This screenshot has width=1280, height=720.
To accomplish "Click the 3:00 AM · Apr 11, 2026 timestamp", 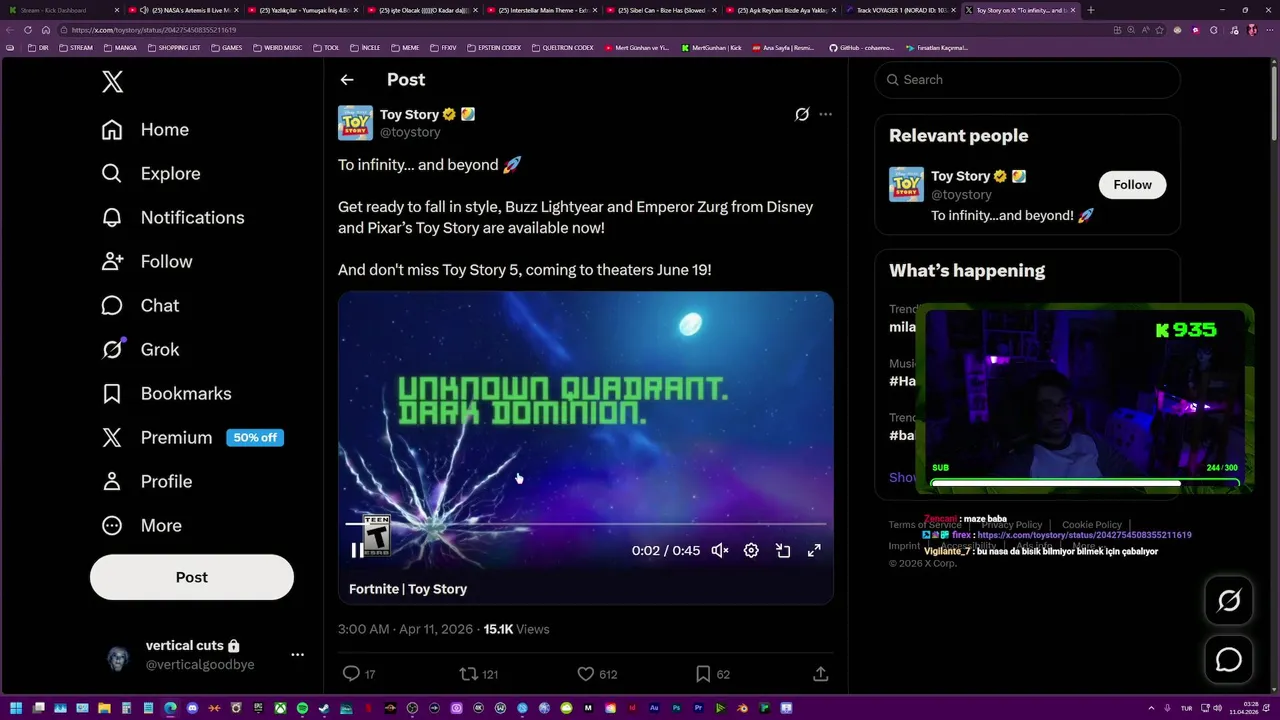I will [x=406, y=629].
